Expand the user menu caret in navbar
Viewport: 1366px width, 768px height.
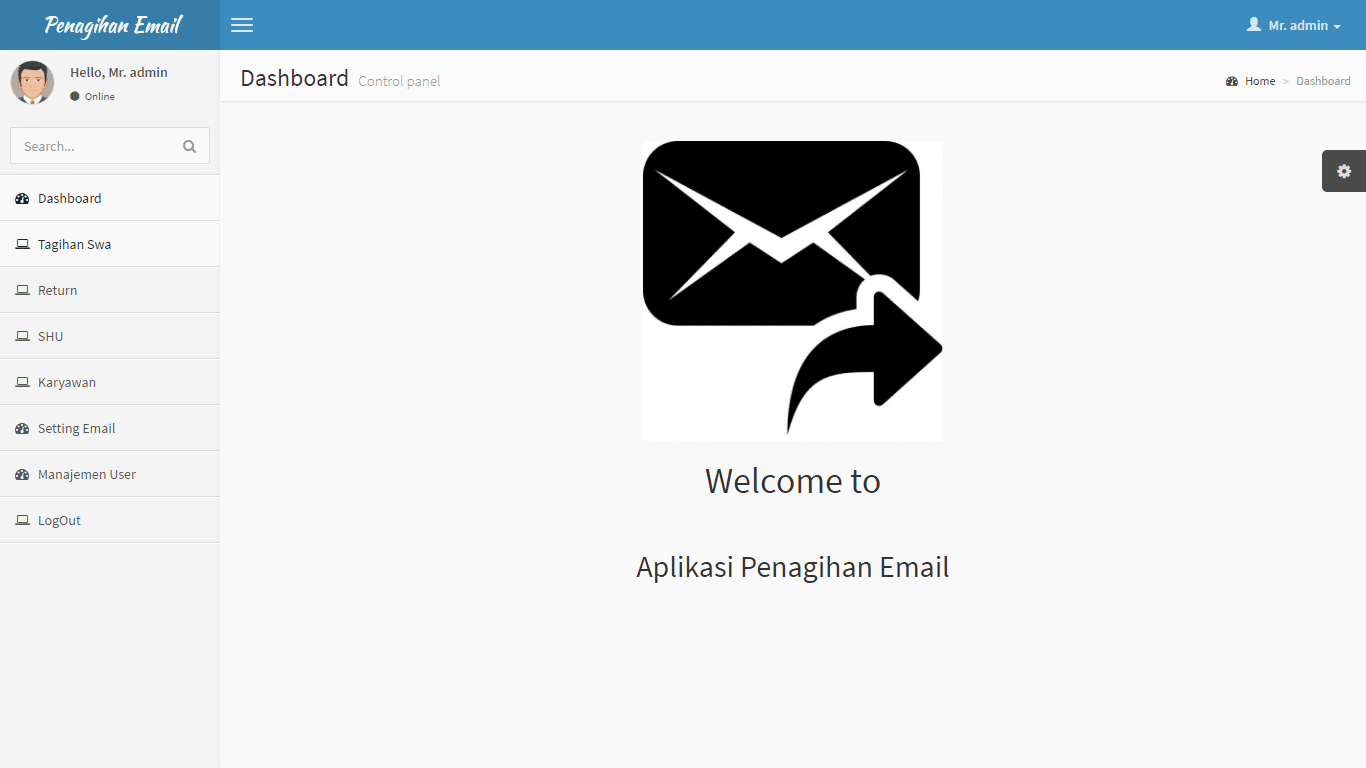1338,26
